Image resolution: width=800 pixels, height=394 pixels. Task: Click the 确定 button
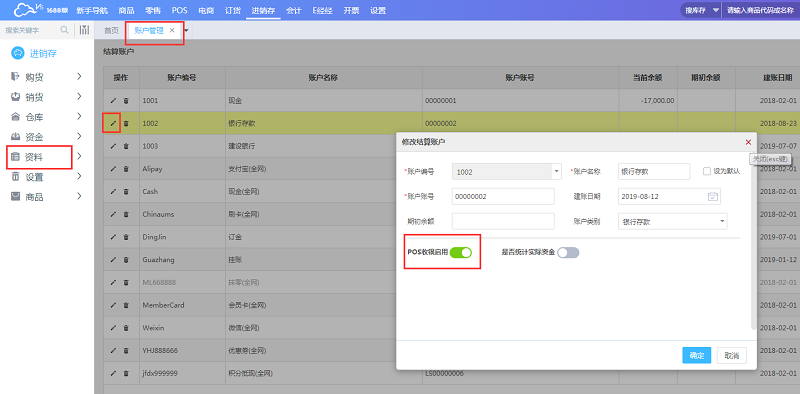coord(696,356)
